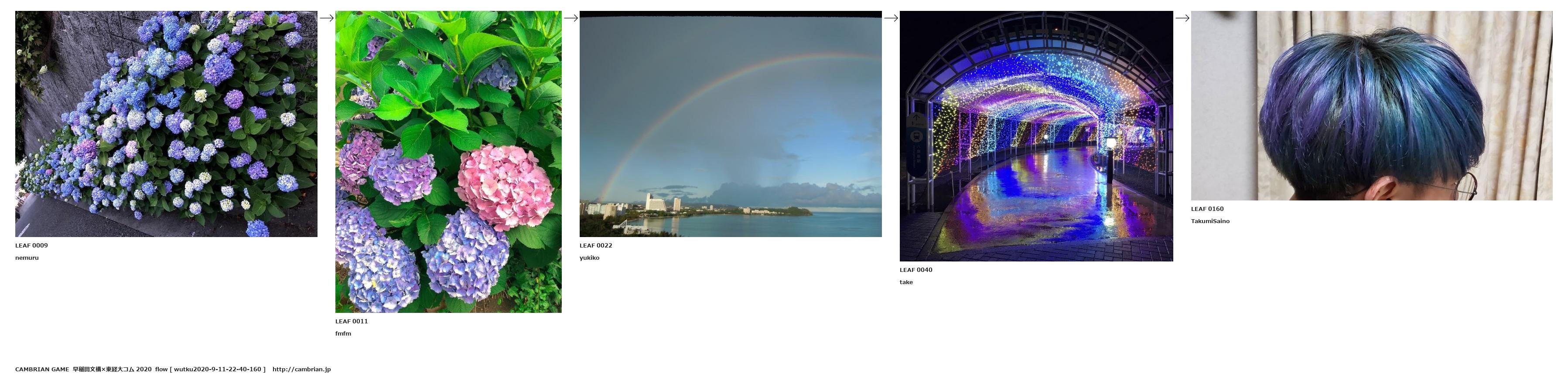The height and width of the screenshot is (380, 1568).
Task: Click author name yukiko
Action: point(589,258)
